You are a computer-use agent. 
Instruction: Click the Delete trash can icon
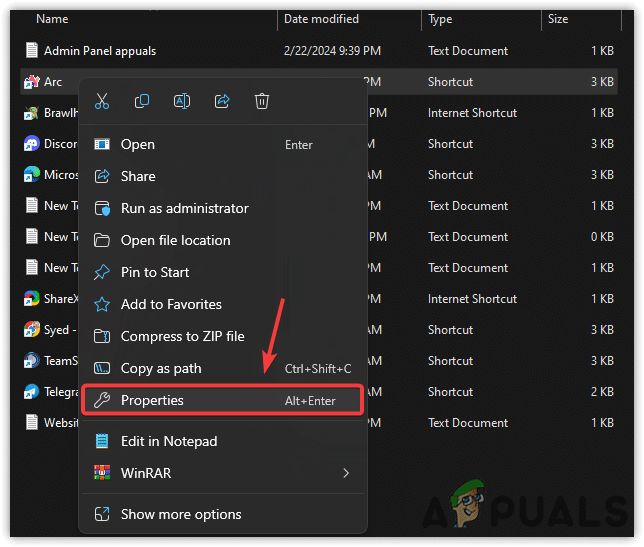coord(262,101)
